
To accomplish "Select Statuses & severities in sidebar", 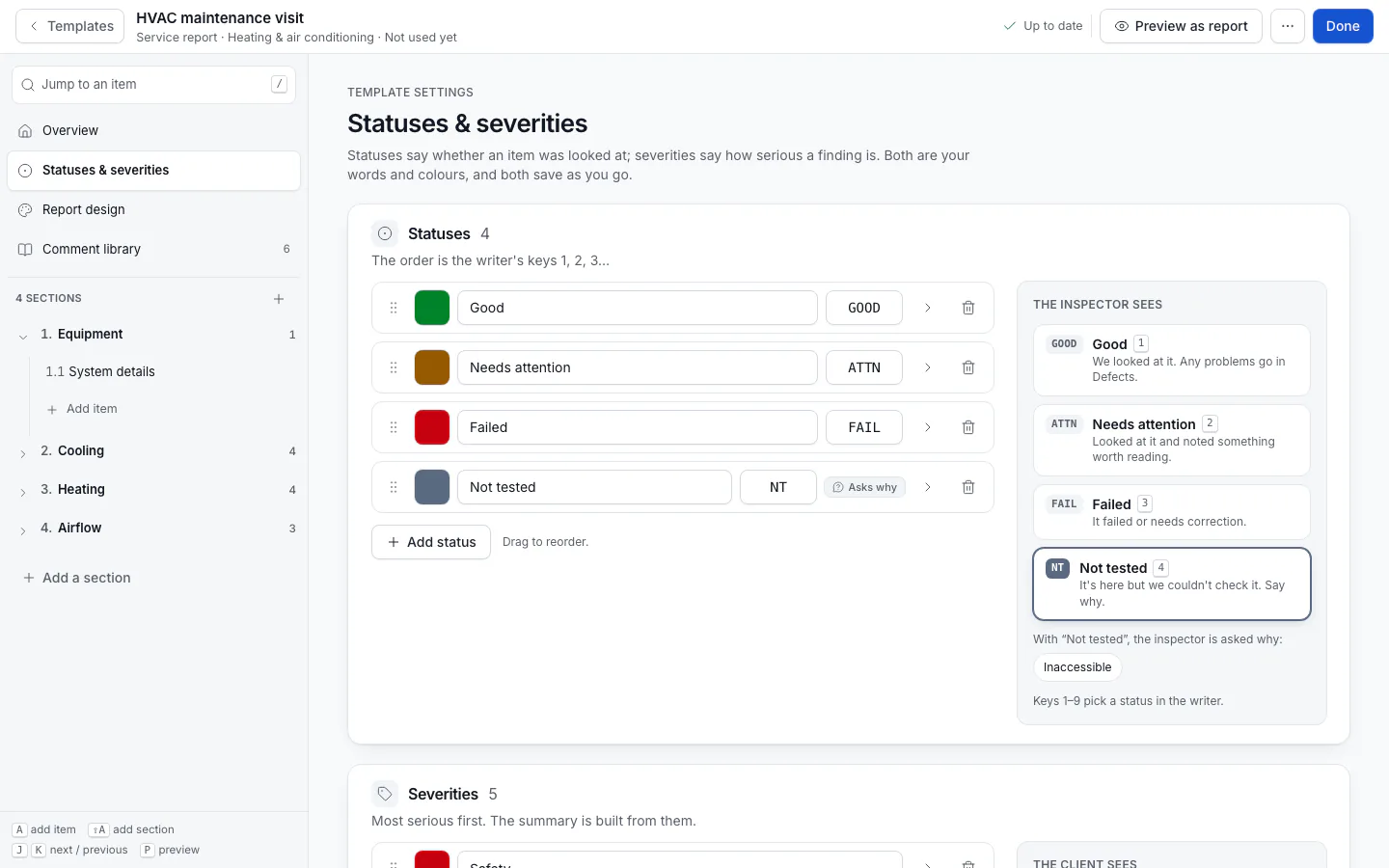I will tap(154, 170).
